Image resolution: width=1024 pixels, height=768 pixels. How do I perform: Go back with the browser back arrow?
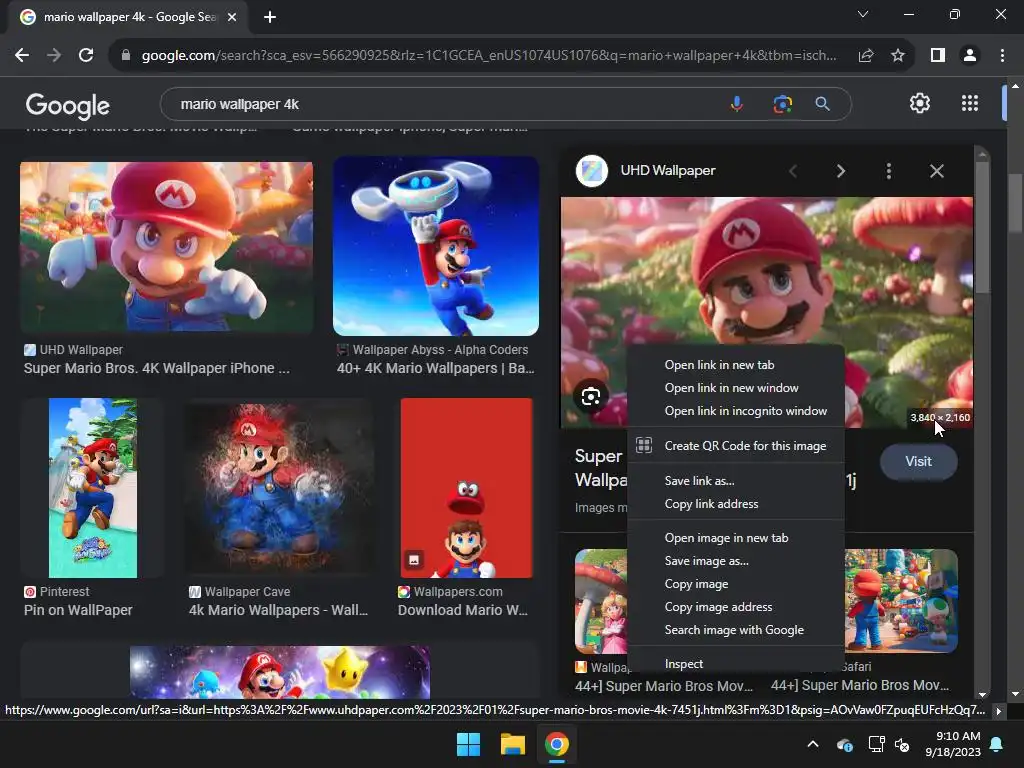(22, 56)
